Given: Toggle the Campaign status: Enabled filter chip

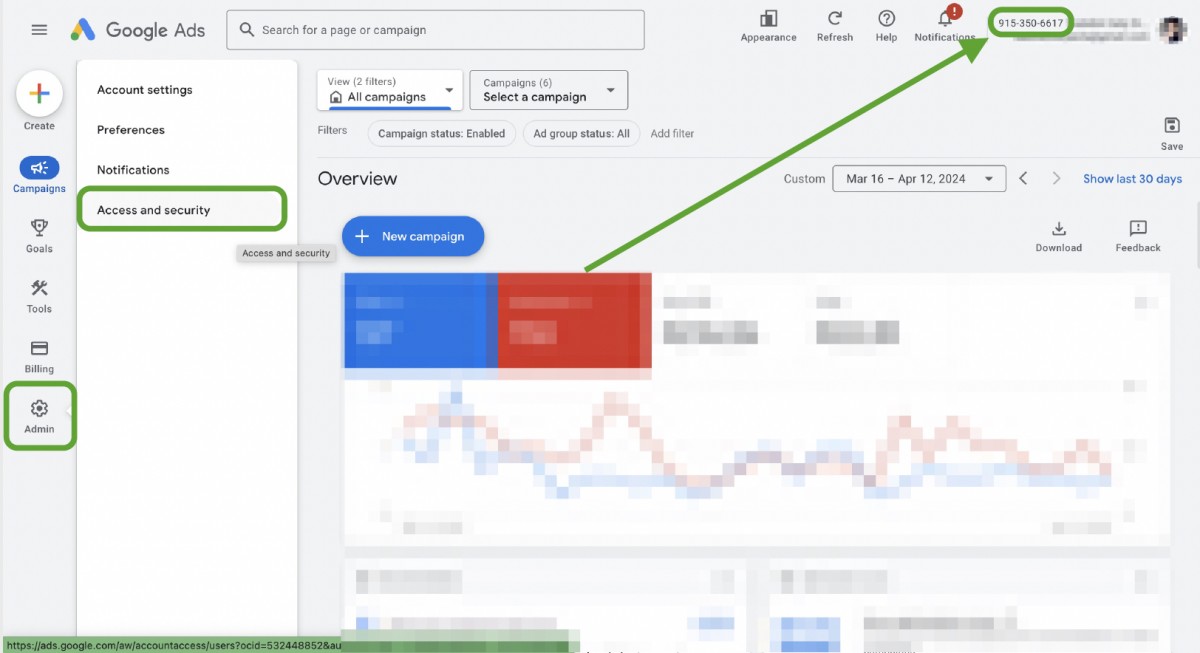Looking at the screenshot, I should pos(442,133).
